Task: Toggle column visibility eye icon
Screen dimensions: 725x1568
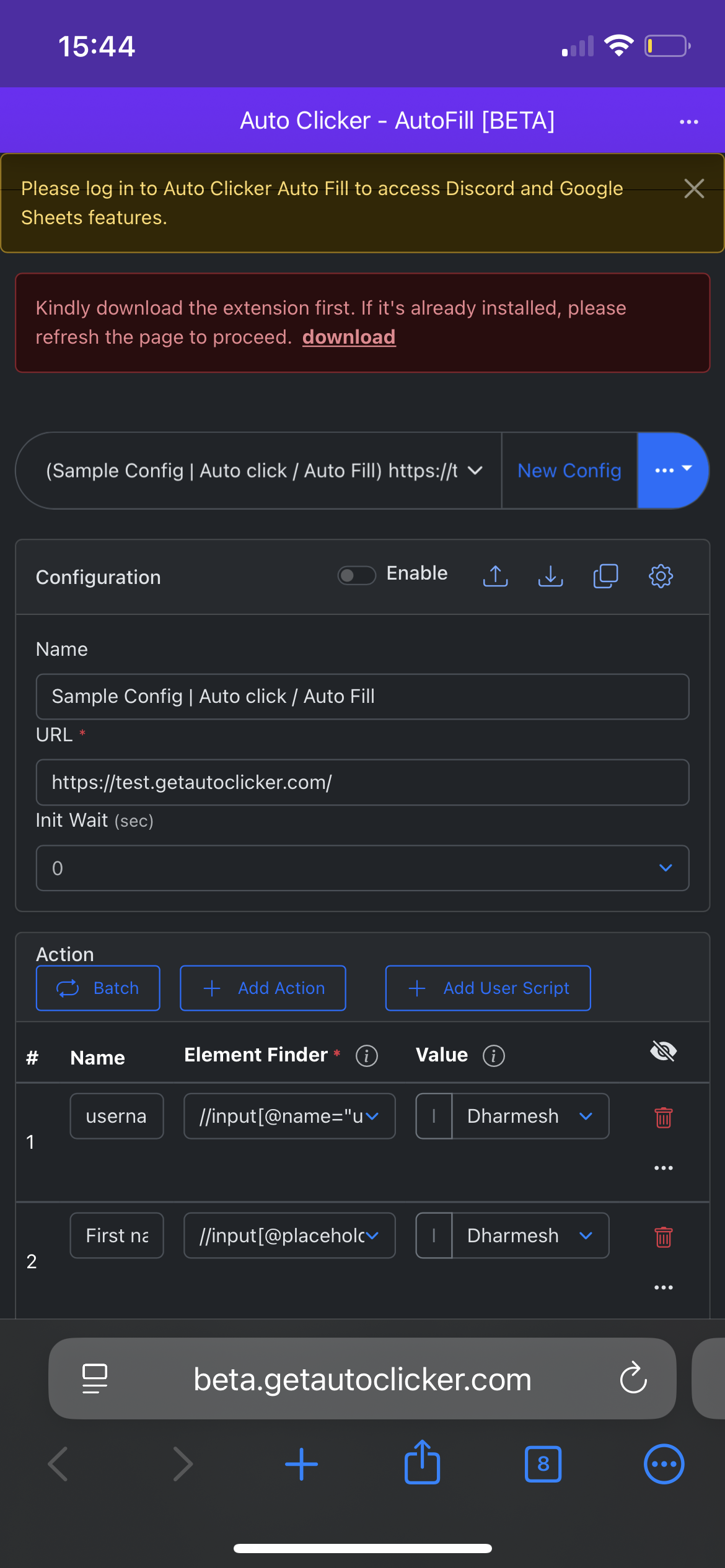Action: 663,1051
